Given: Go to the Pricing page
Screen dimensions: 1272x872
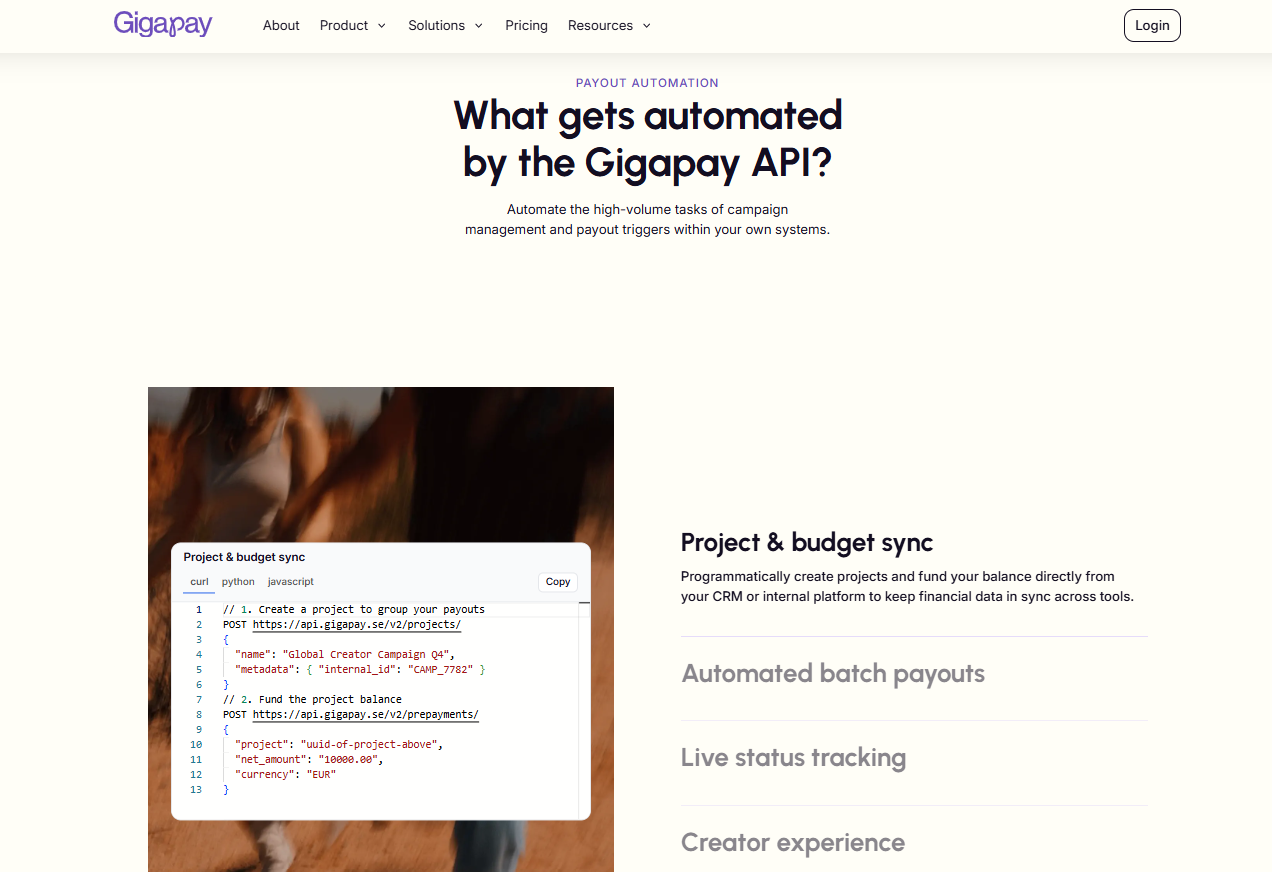Looking at the screenshot, I should point(526,26).
